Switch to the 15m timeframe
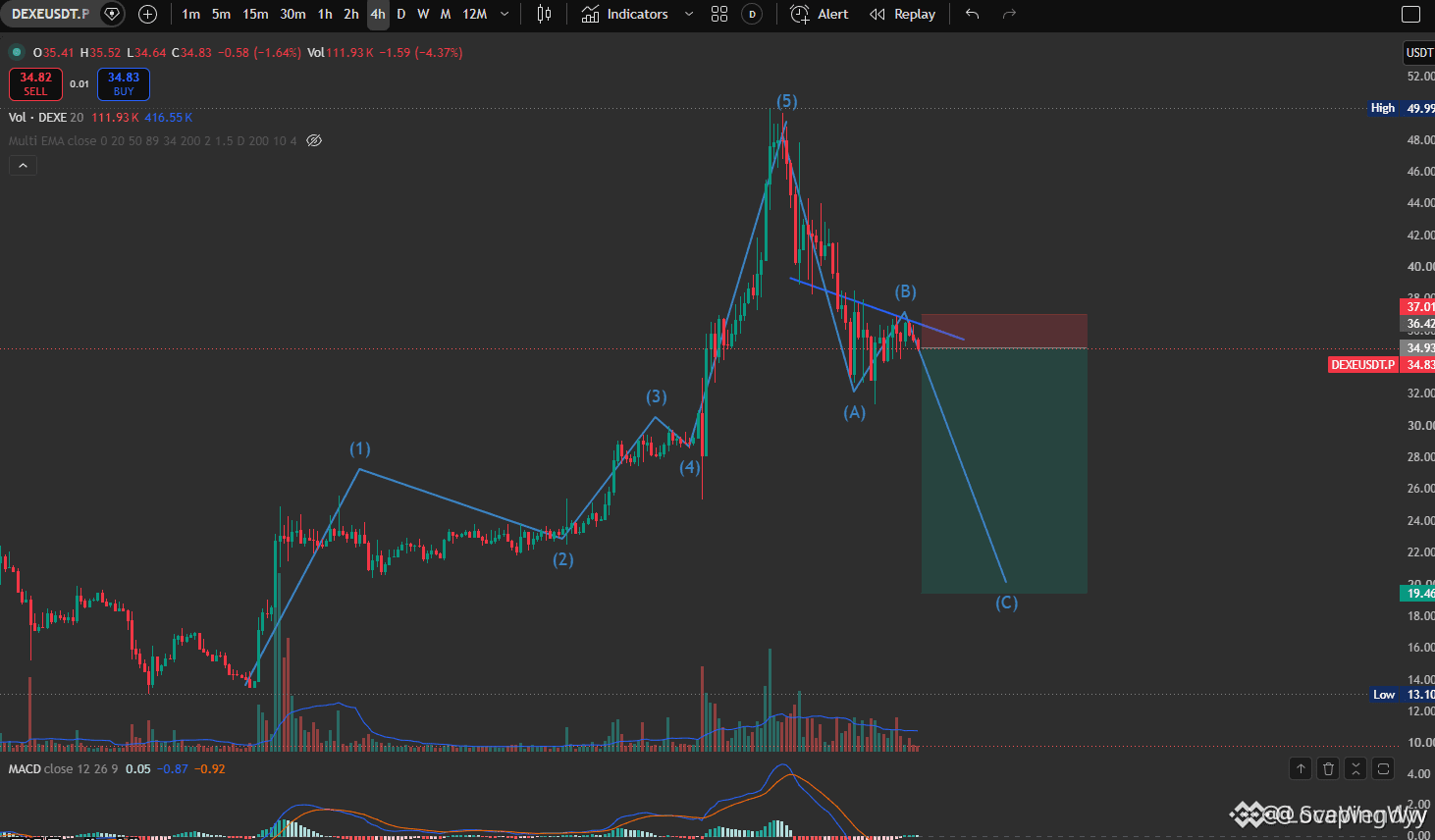This screenshot has width=1435, height=840. click(x=255, y=14)
